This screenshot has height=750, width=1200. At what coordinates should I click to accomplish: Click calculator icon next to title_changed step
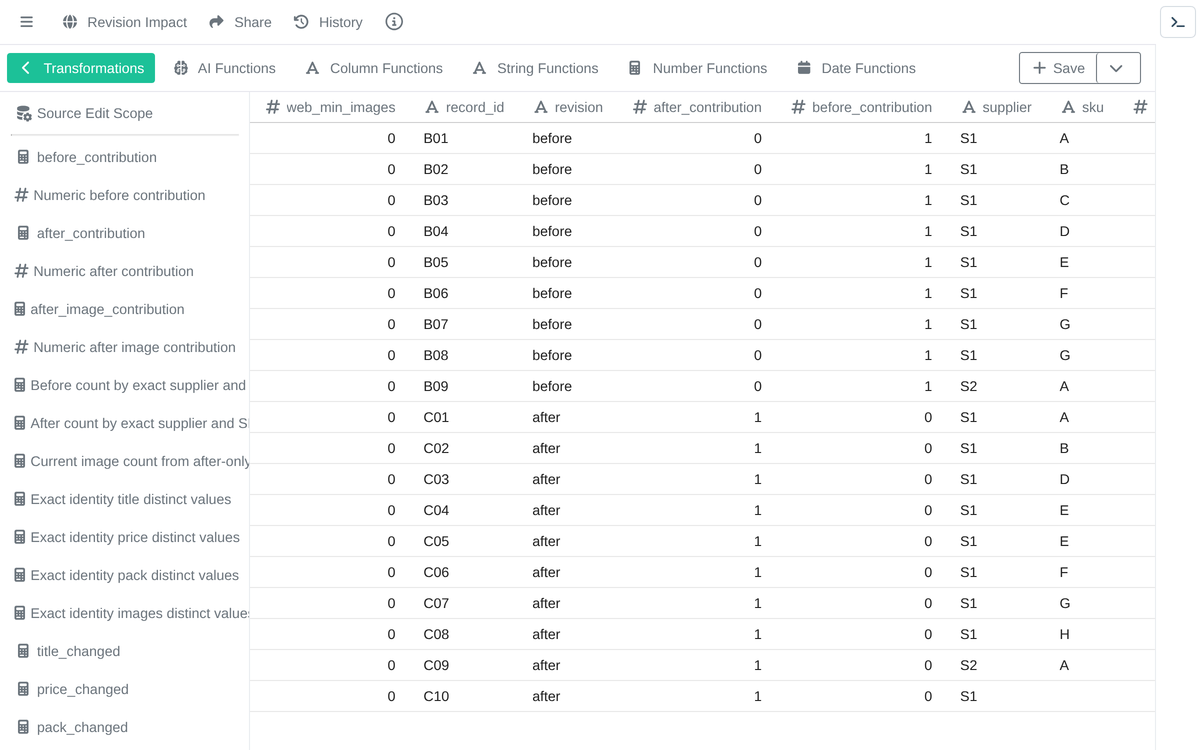point(24,651)
